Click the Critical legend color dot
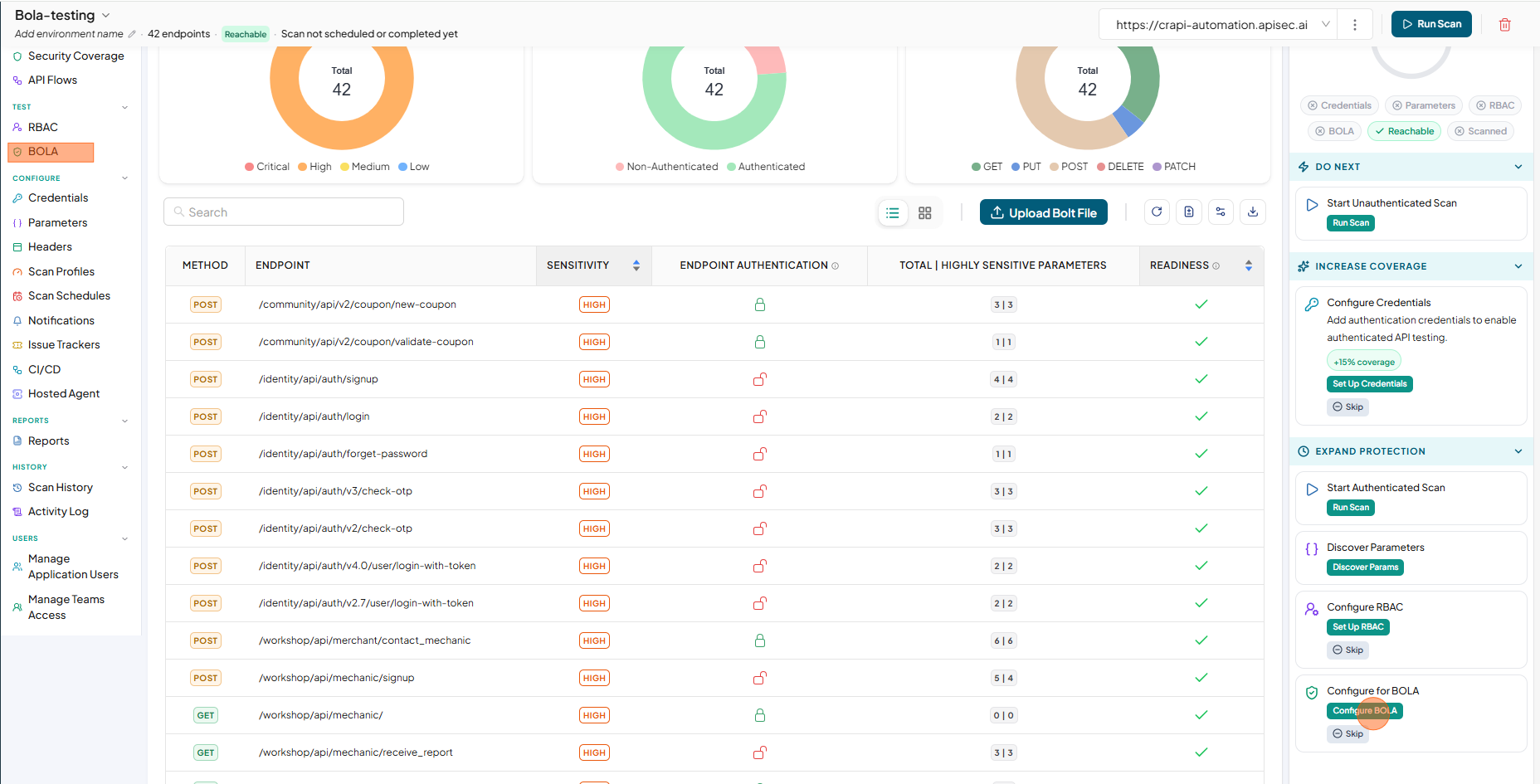The height and width of the screenshot is (784, 1540). [249, 167]
